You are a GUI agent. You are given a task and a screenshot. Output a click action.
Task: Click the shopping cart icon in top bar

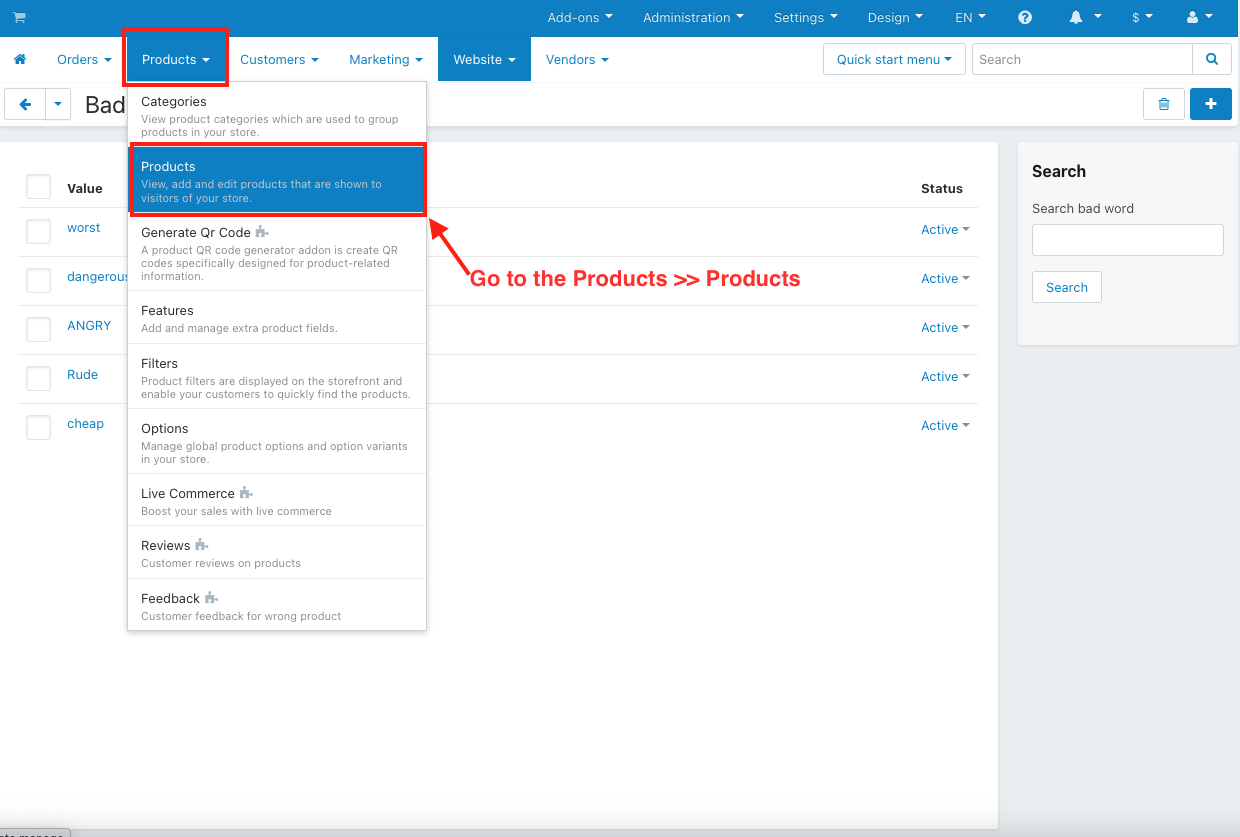[x=20, y=18]
